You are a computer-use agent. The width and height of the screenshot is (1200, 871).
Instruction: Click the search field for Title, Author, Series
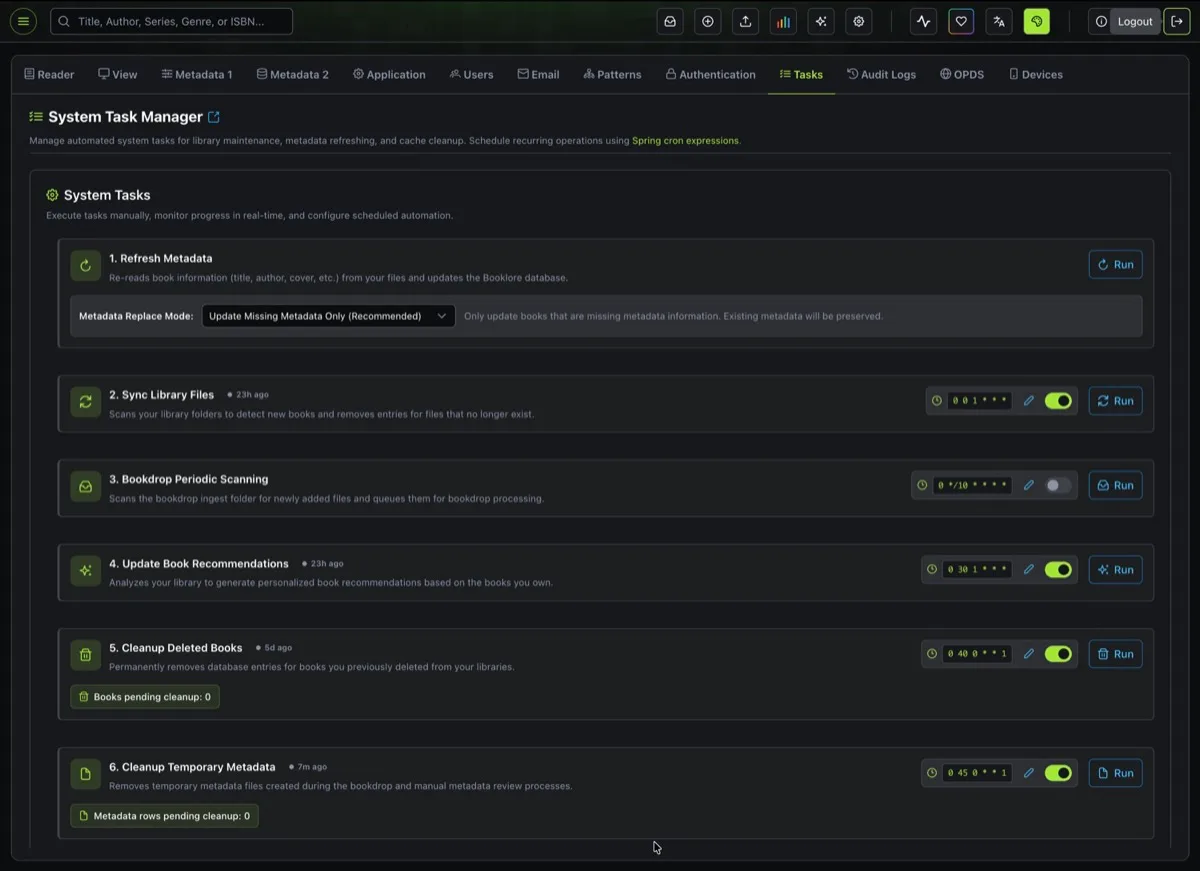[x=171, y=21]
